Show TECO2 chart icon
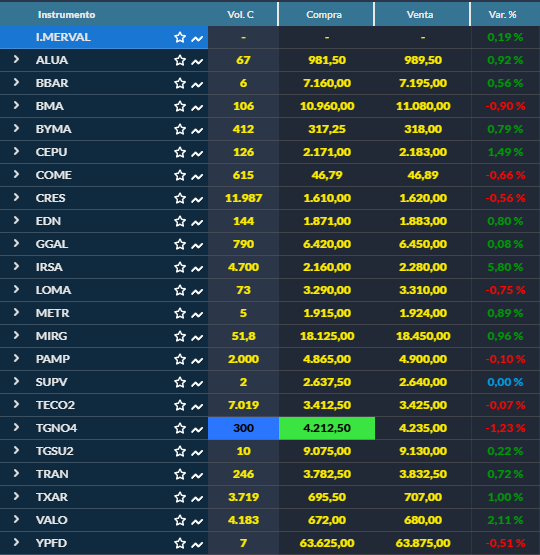The width and height of the screenshot is (540, 555). 197,406
